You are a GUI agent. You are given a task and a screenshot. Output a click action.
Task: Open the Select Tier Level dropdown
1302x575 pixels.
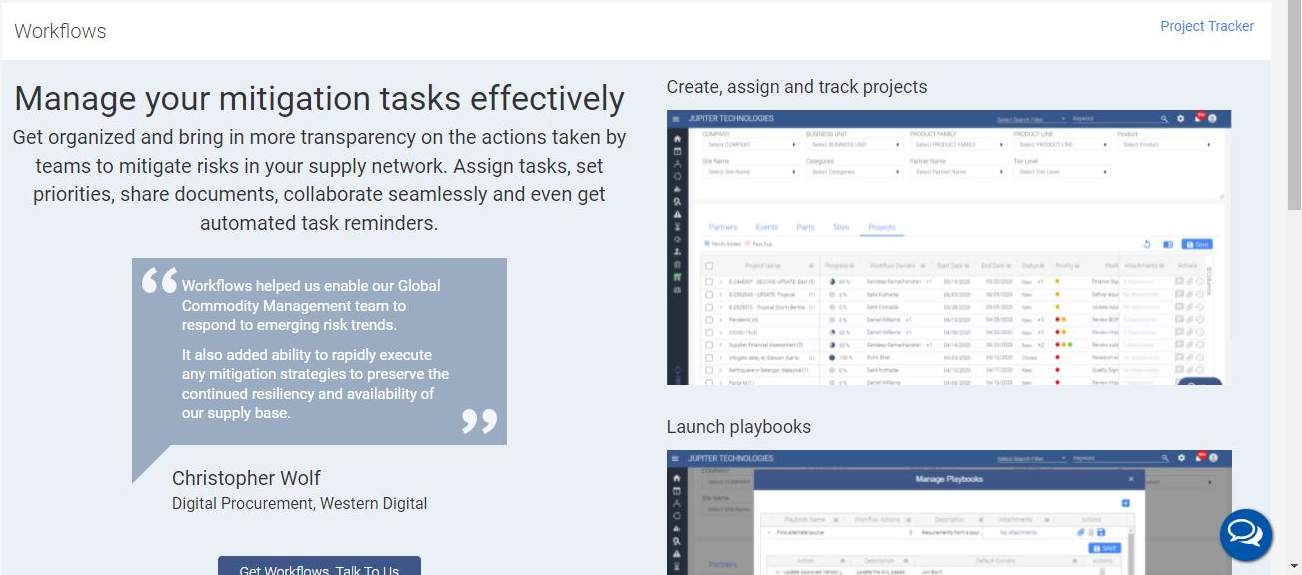(x=1062, y=172)
